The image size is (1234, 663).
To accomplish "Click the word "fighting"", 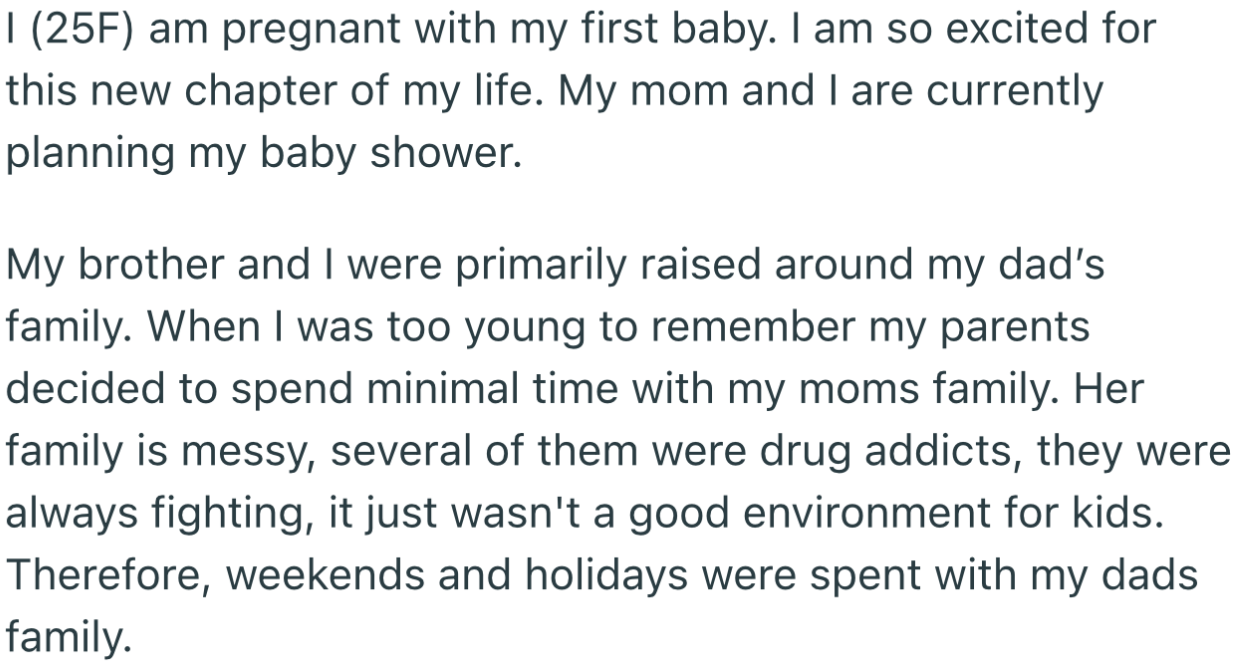I will (210, 513).
